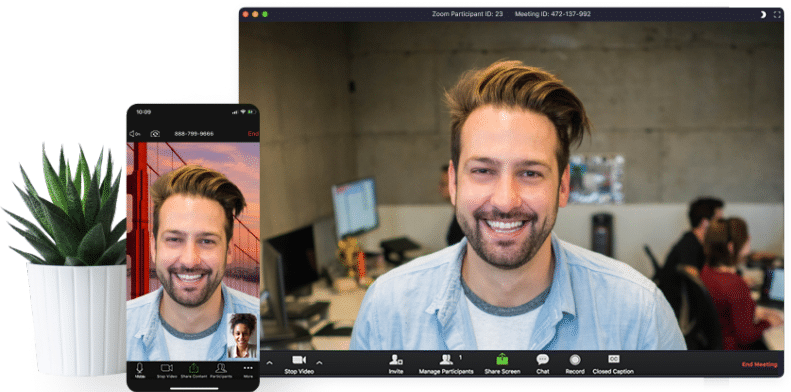Open Manage Participants in desktop toolbar
This screenshot has width=791, height=392.
tap(446, 364)
